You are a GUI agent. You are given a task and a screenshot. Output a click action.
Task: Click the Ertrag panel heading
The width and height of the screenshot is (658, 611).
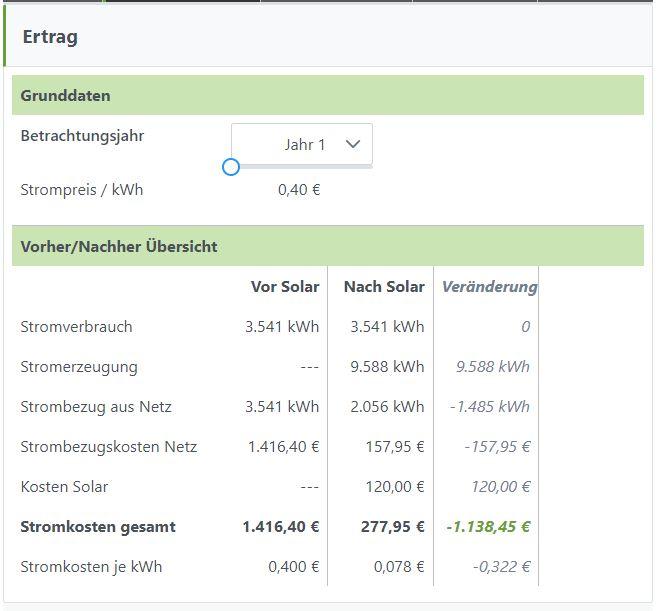pos(50,37)
